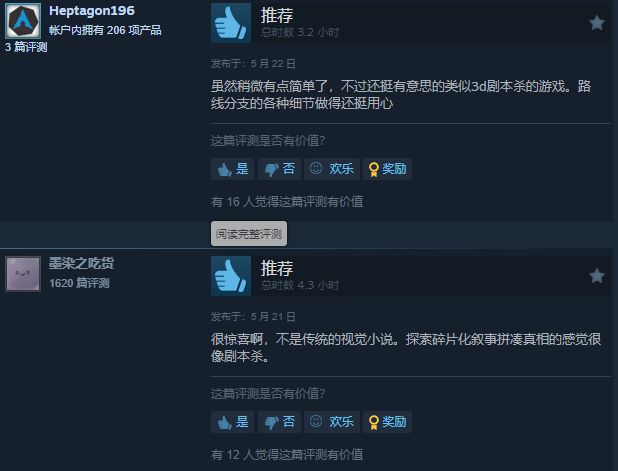Click Heptagon196's avatar image
Viewport: 618px width, 471px height.
click(23, 21)
